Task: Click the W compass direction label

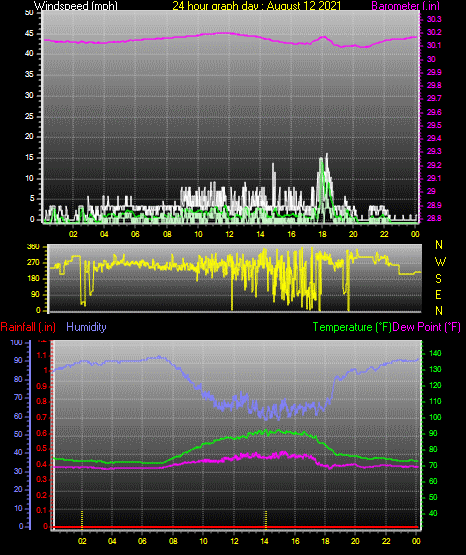Action: coord(440,262)
